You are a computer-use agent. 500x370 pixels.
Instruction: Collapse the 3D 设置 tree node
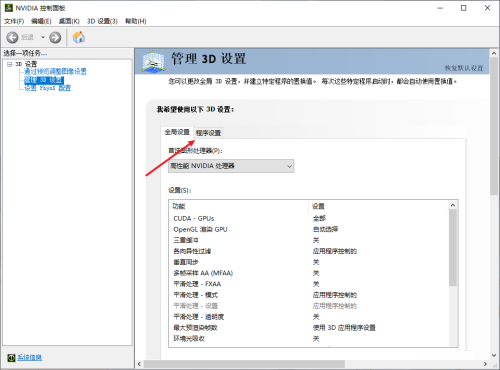(9, 64)
